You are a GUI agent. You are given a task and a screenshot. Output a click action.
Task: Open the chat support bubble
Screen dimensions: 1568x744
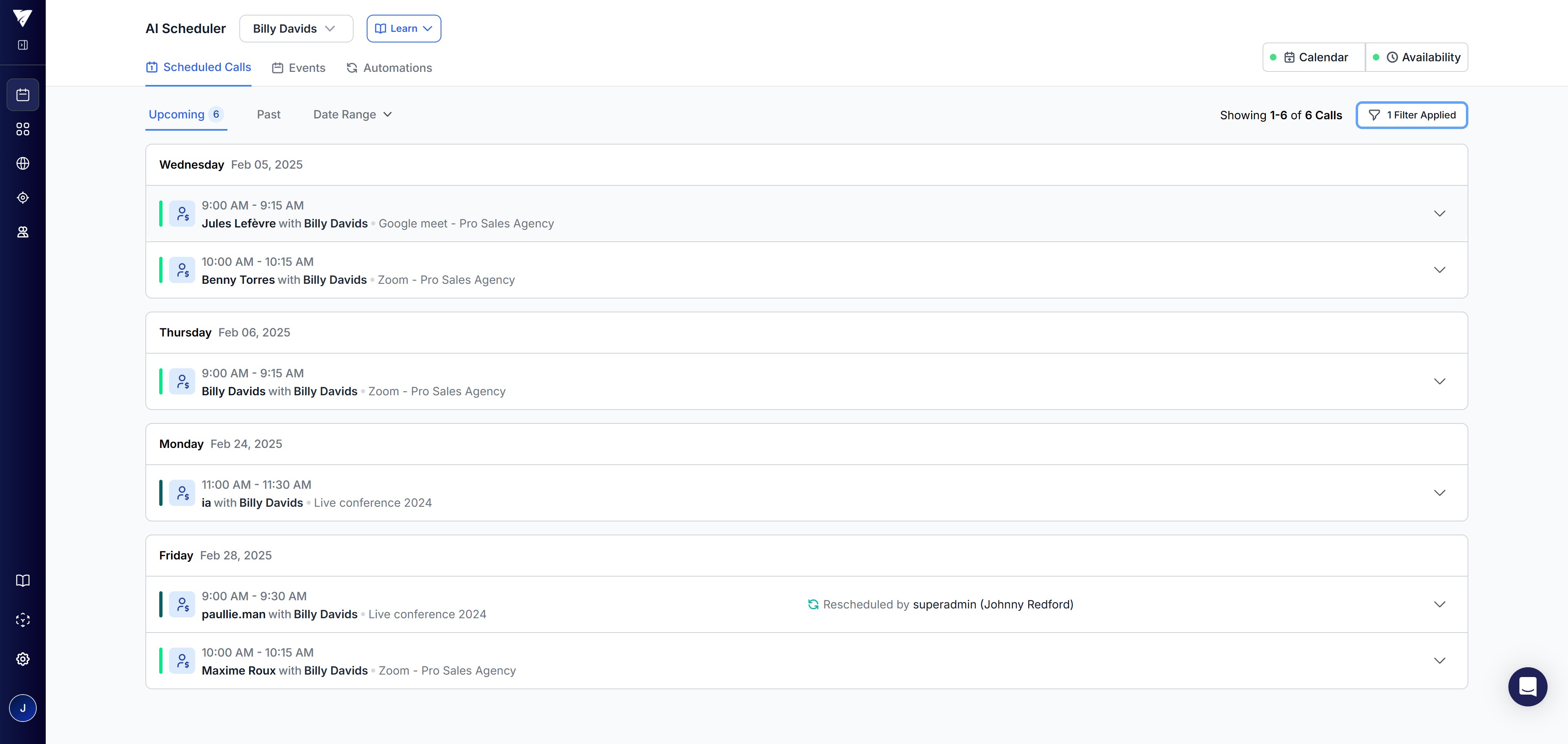[1527, 686]
